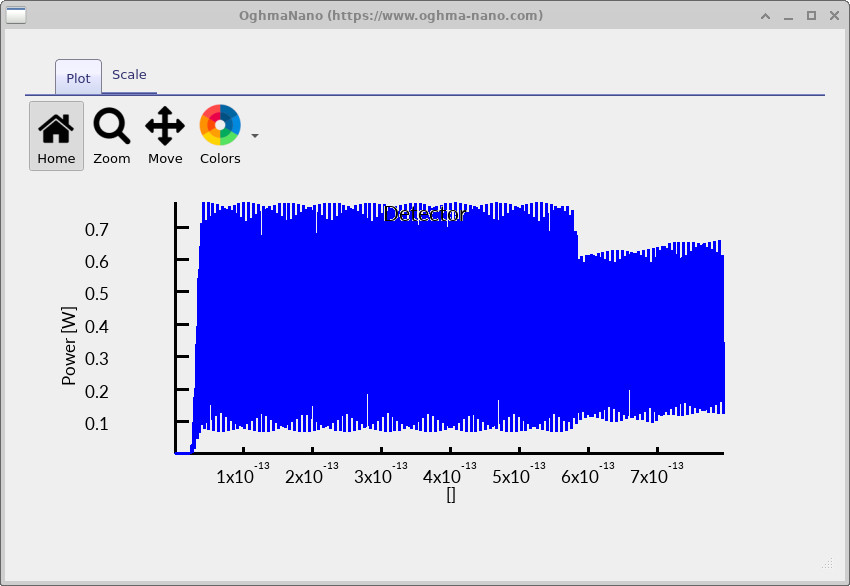Select the Plot tab
The height and width of the screenshot is (586, 850).
click(x=77, y=76)
